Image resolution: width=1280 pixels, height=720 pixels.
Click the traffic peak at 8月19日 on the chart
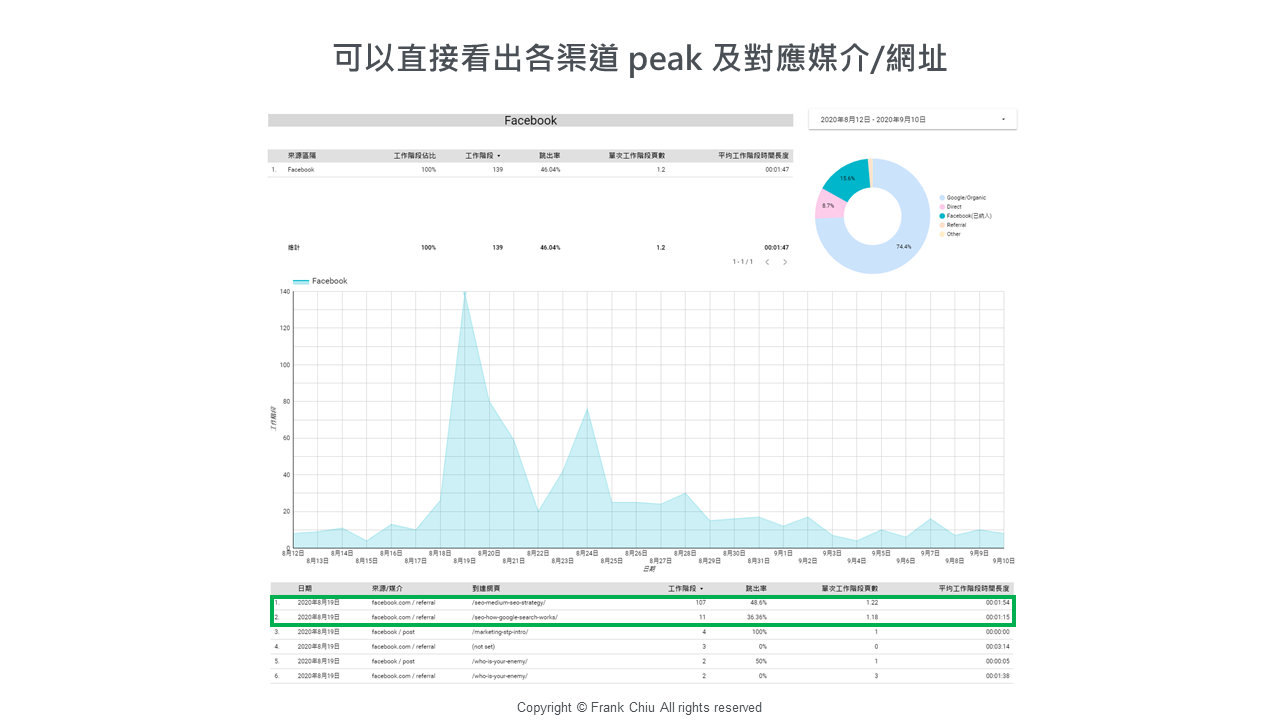463,295
